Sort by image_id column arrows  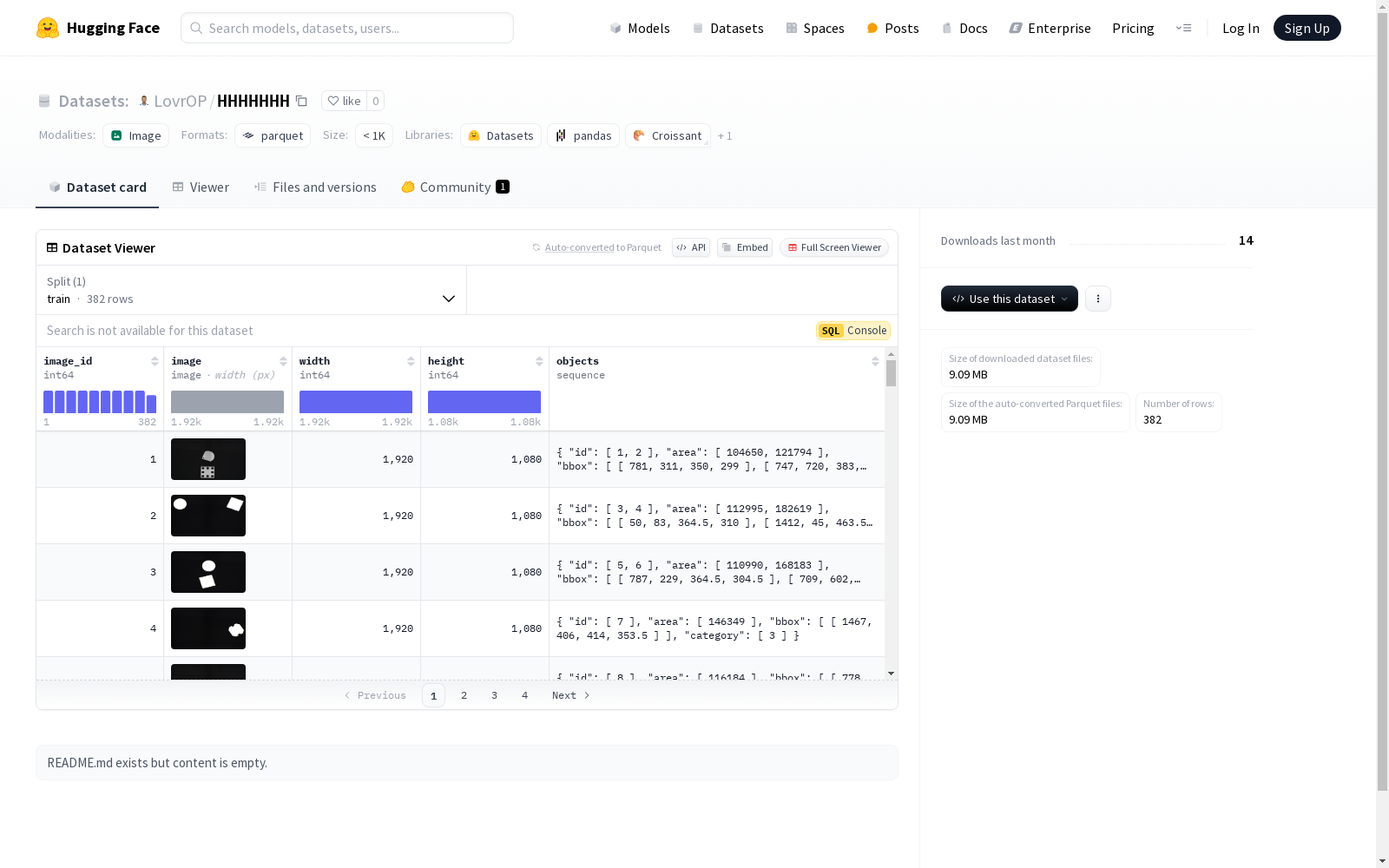(155, 361)
